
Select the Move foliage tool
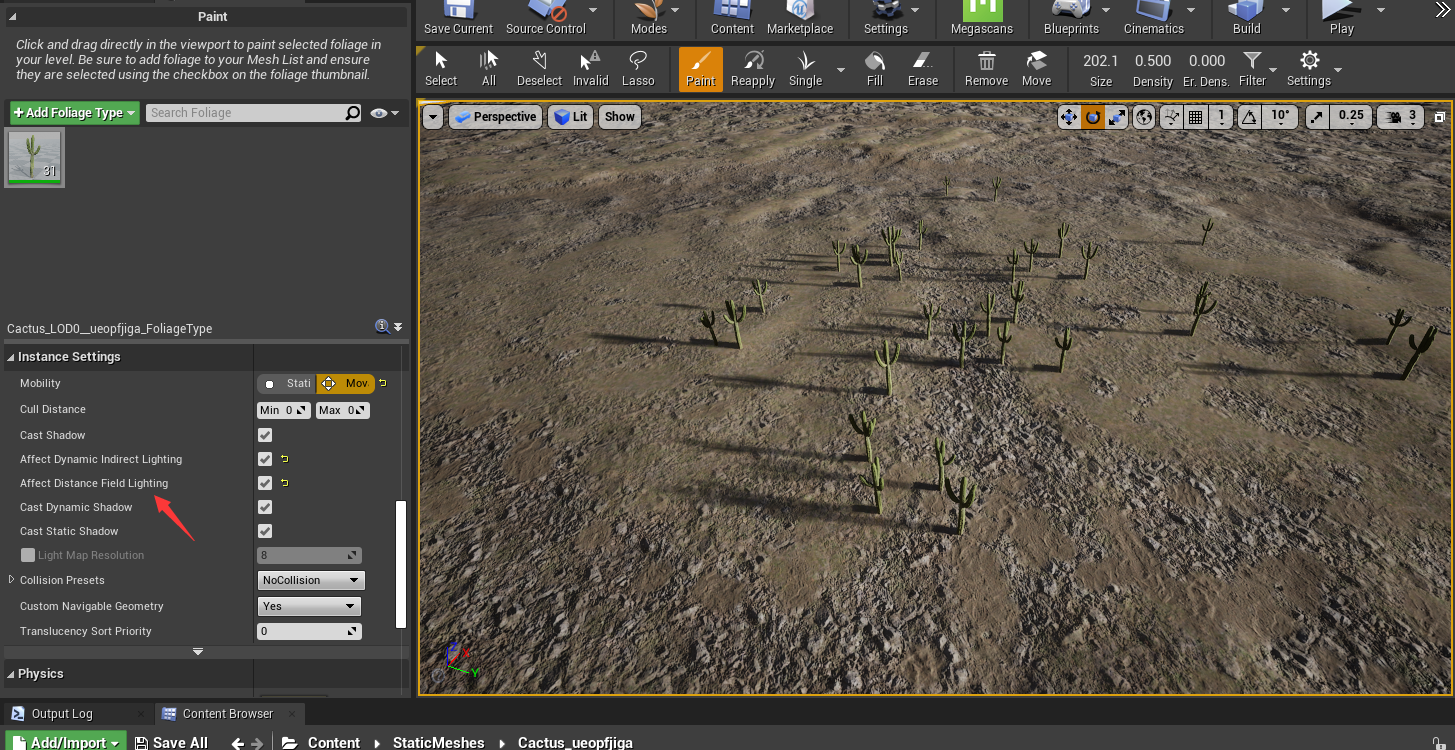tap(1036, 68)
